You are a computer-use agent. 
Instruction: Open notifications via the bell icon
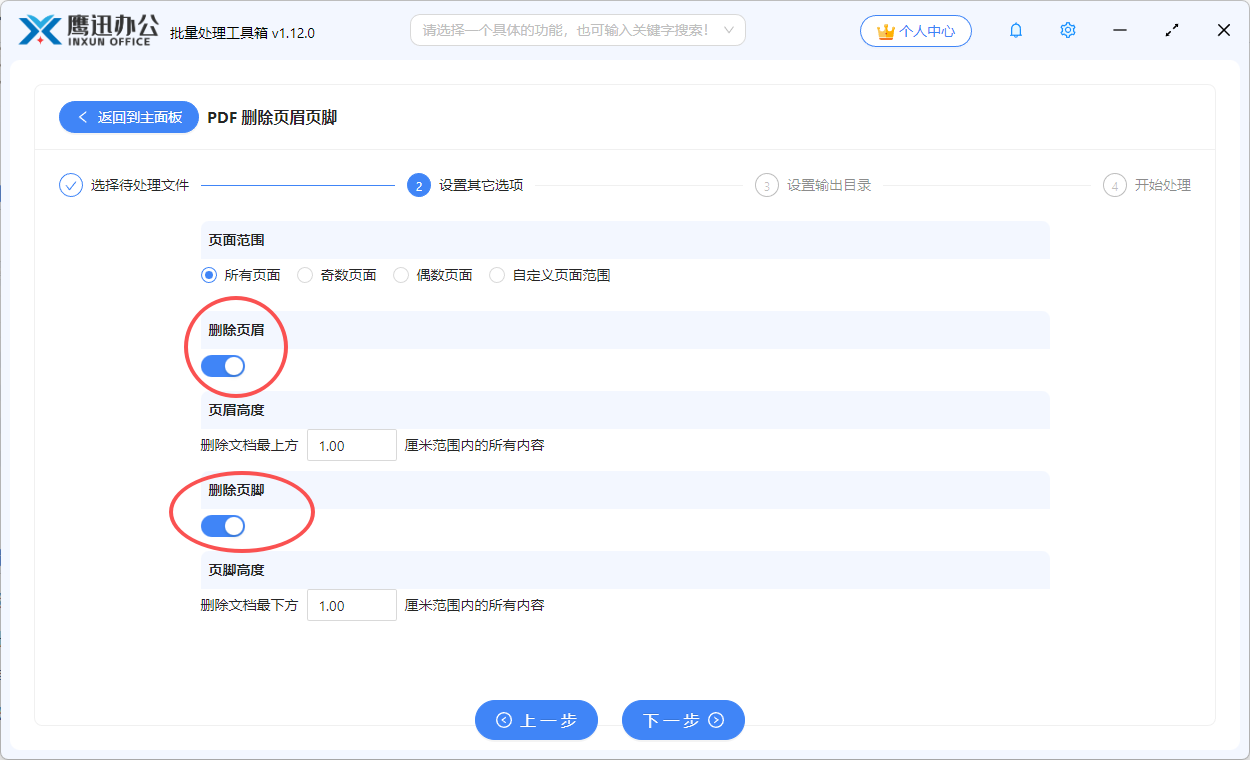[1015, 30]
